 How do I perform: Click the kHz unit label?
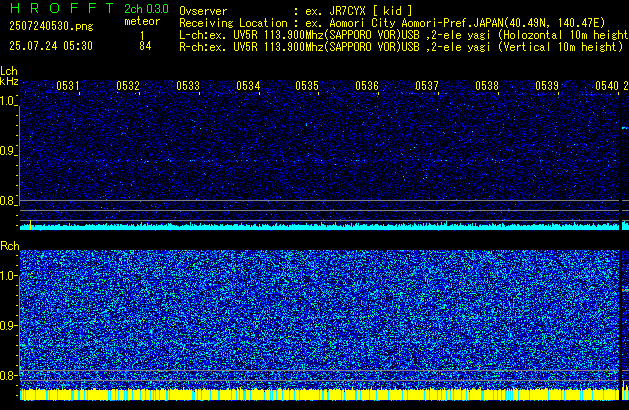pos(9,81)
